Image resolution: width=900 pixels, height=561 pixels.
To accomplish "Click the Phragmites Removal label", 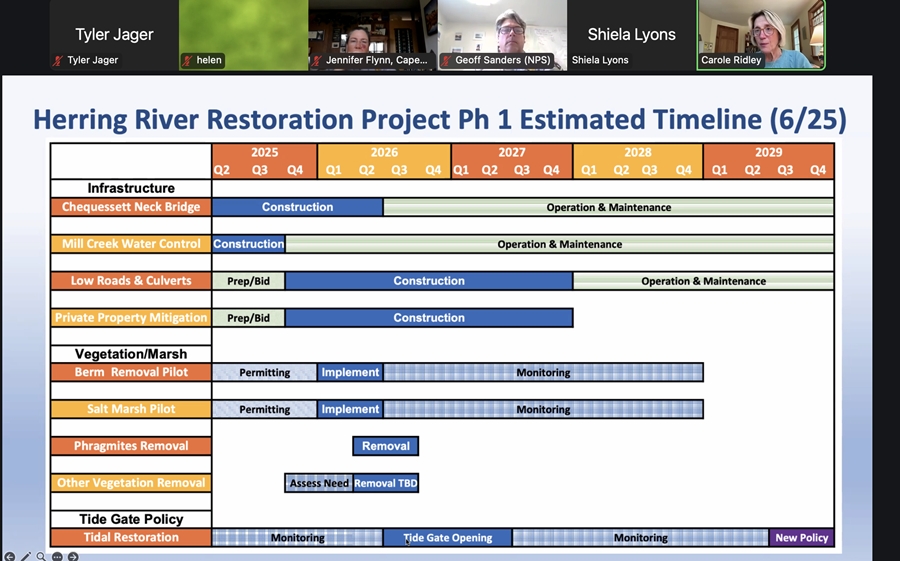I will pos(131,446).
